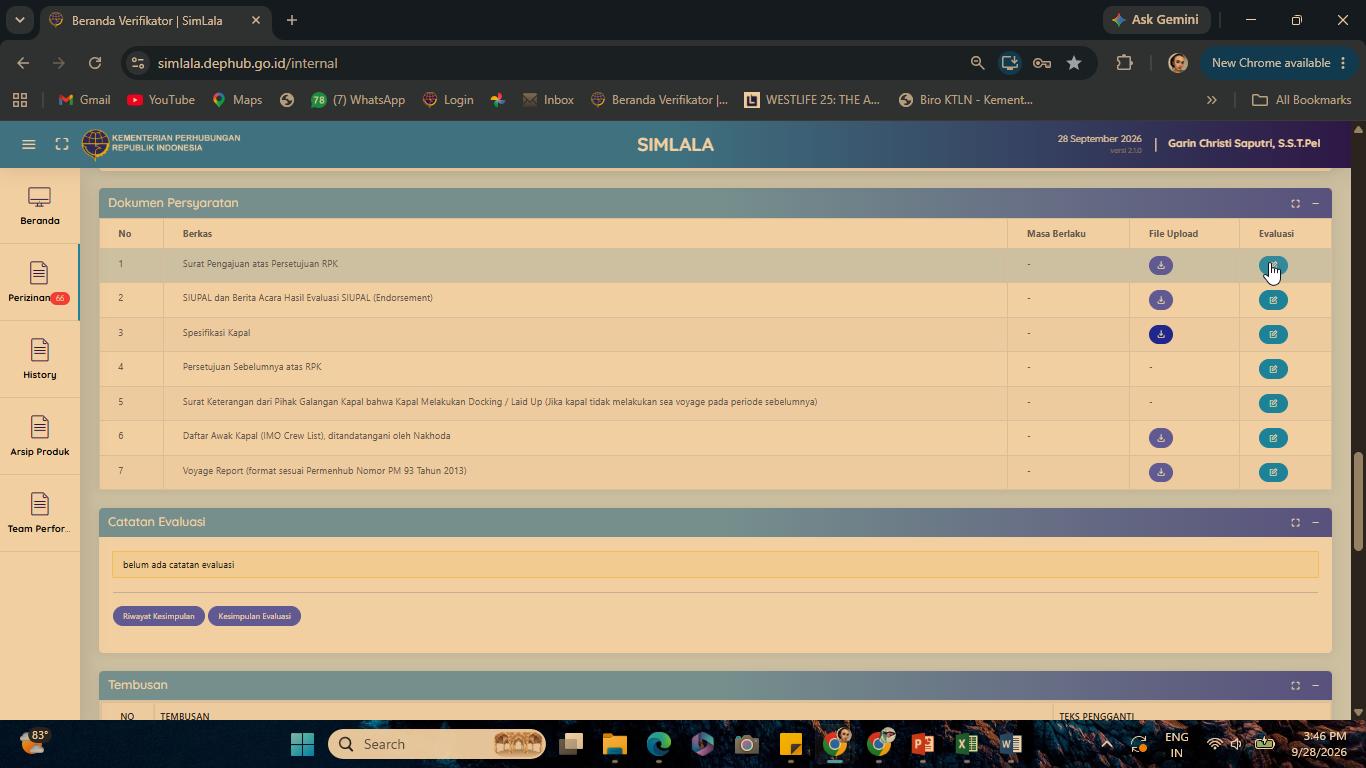
Task: Download Surat Pengajuan atas Persetujuan RPK file
Action: [1161, 265]
